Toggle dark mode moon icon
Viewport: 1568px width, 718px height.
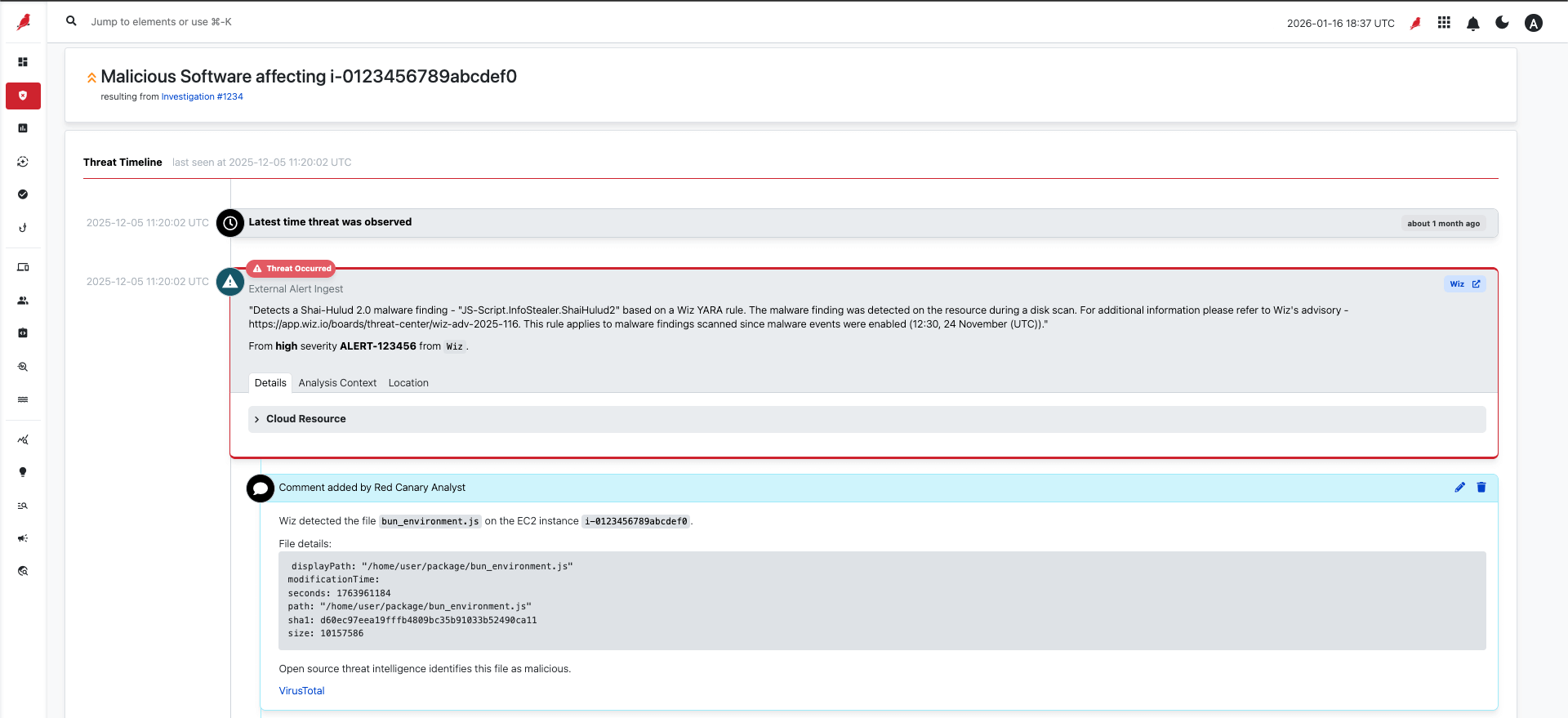[x=1502, y=23]
